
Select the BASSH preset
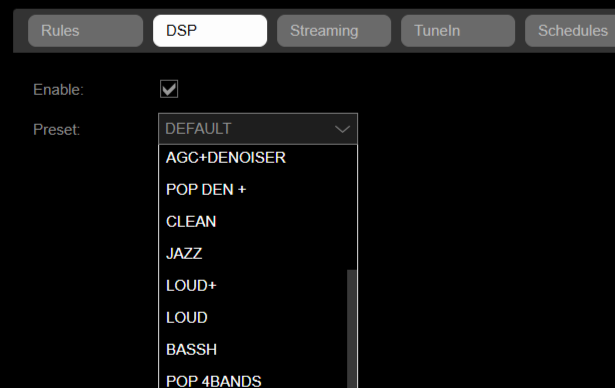pos(253,350)
